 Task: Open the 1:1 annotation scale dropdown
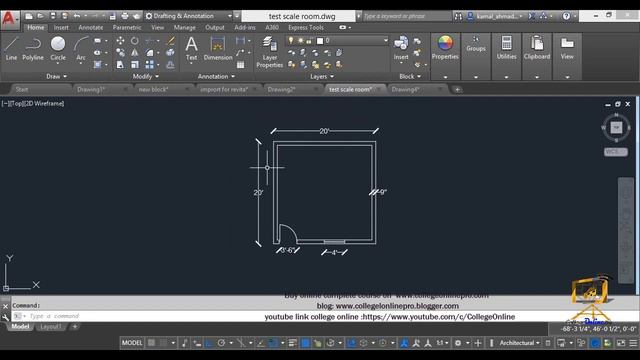(442, 343)
